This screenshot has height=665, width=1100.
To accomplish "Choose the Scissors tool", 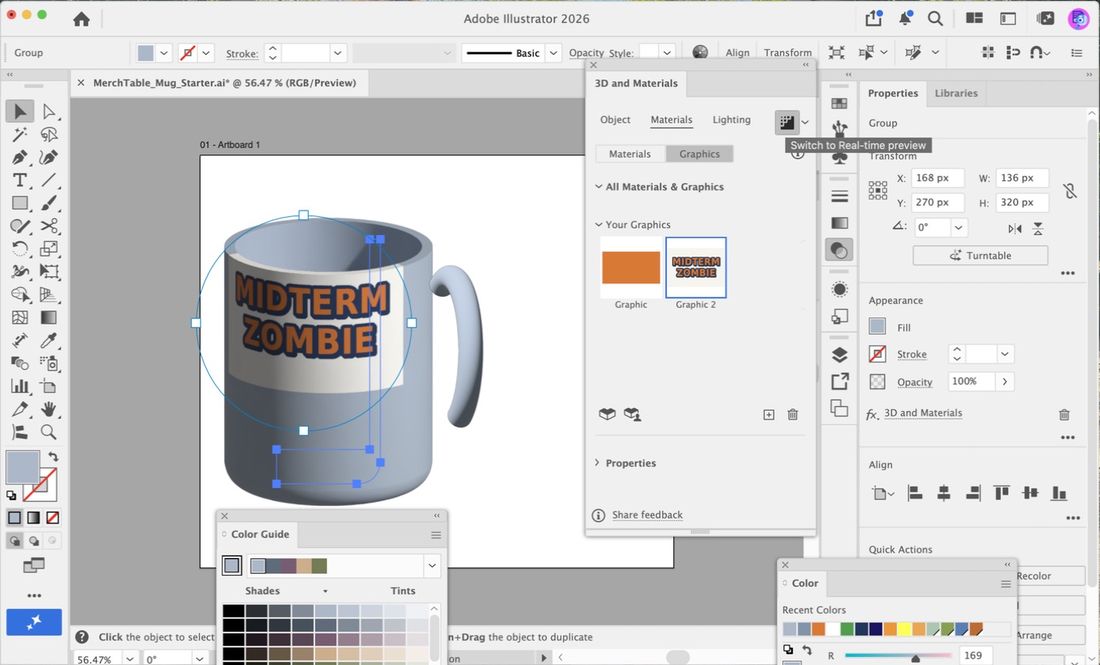I will [48, 226].
